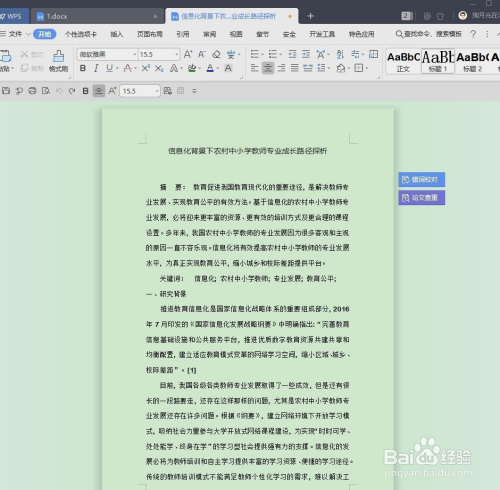Screen dimensions: 500x490
Task: Apply the 标题 2 style
Action: pos(472,61)
